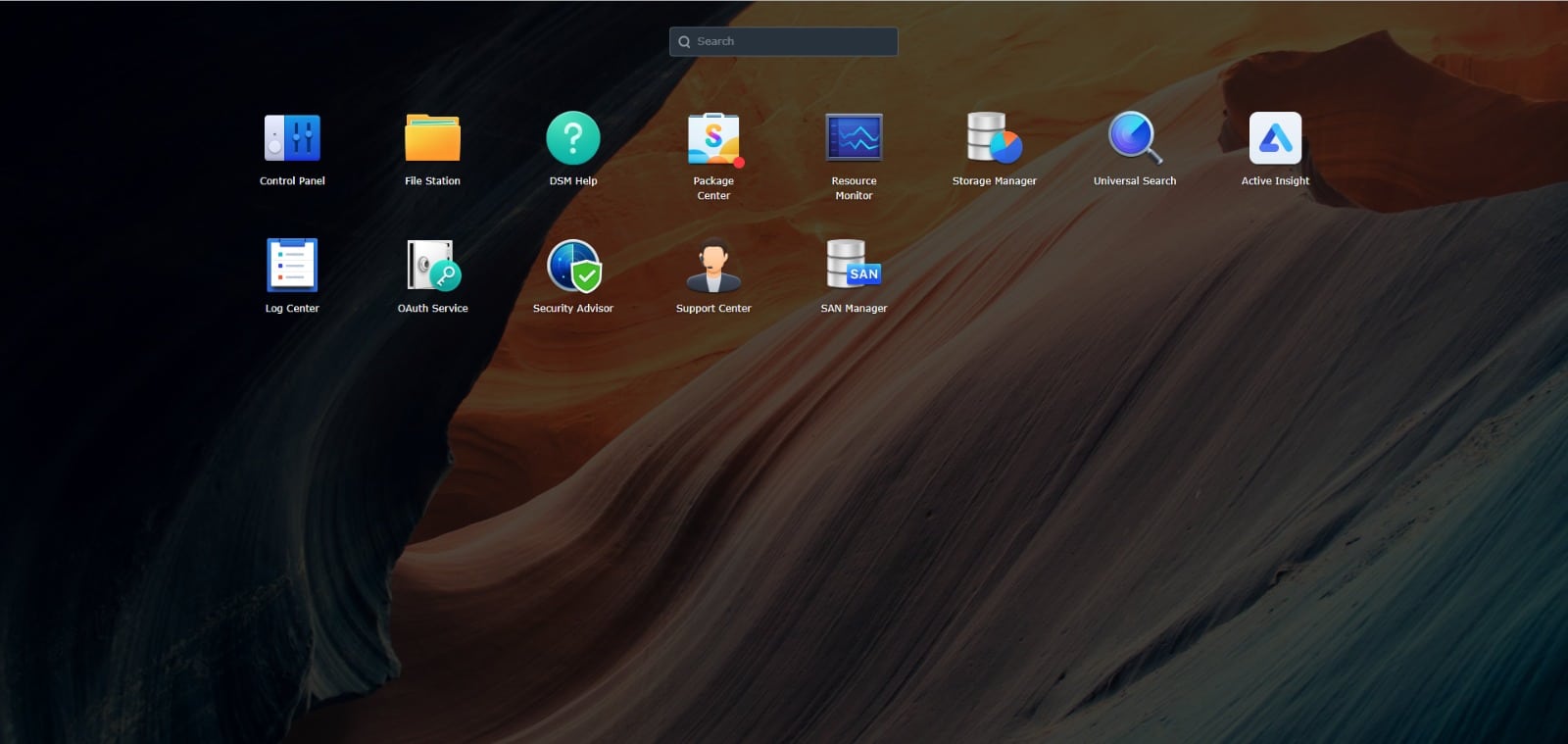Open Control Panel app
This screenshot has width=1568, height=744.
[292, 138]
